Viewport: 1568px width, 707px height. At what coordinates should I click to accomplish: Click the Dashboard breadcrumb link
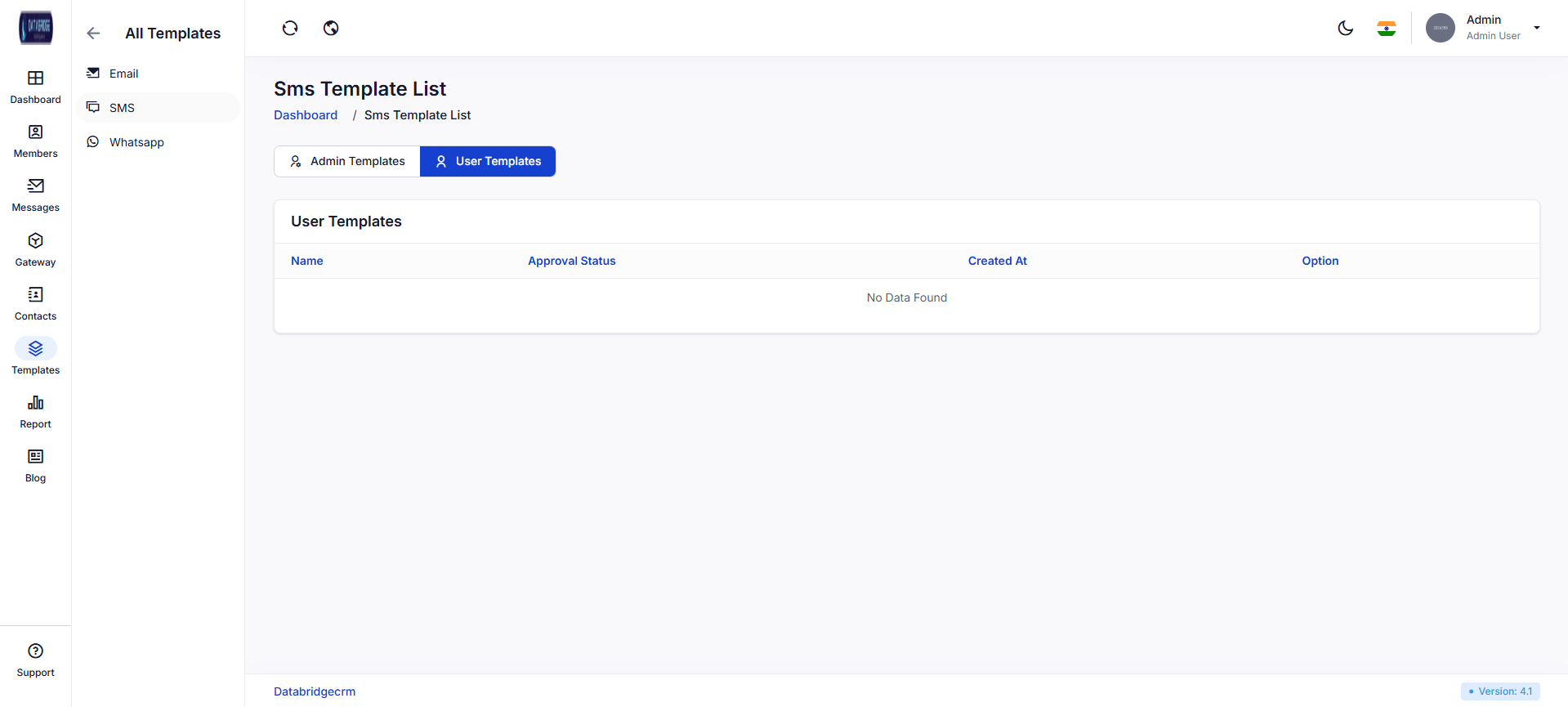306,115
